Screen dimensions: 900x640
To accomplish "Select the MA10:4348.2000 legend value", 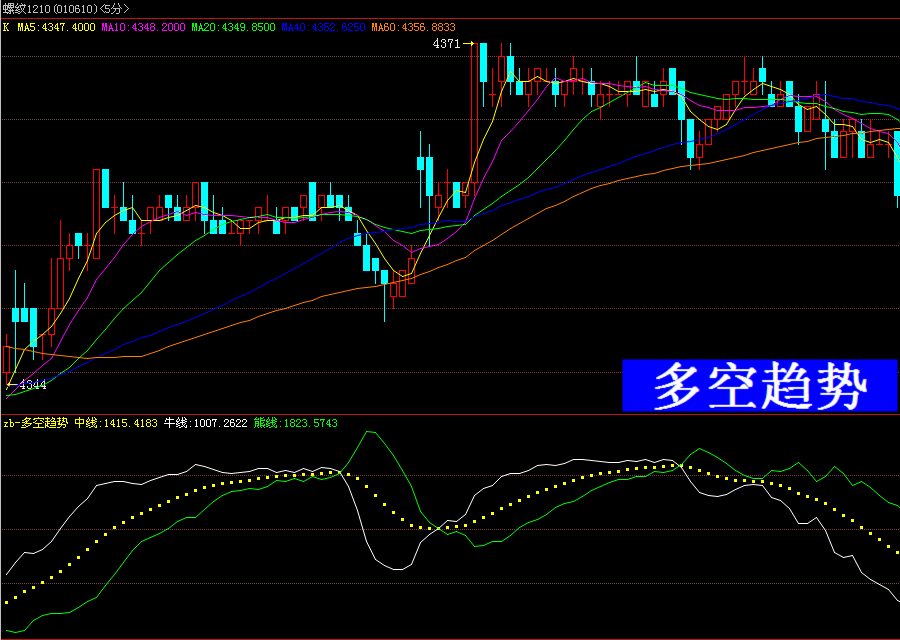I will coord(143,27).
